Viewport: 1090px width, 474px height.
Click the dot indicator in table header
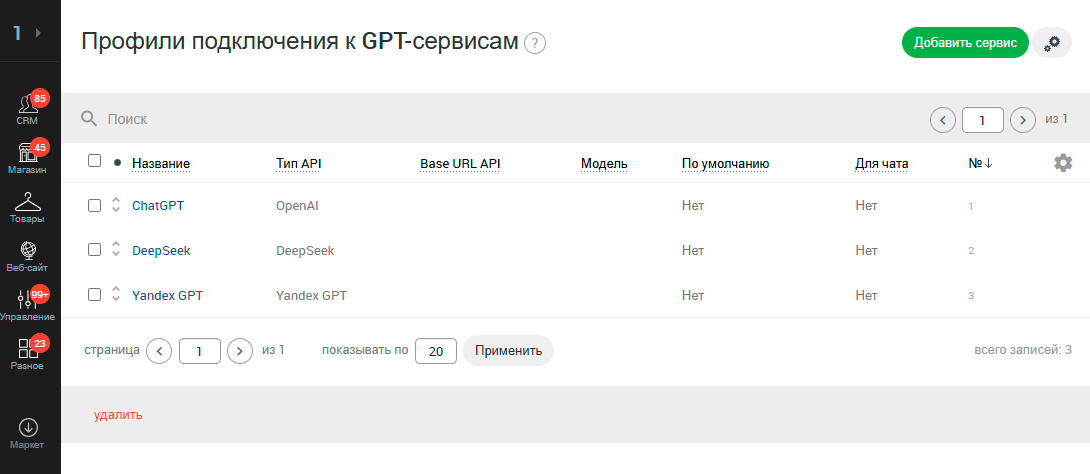pos(117,163)
